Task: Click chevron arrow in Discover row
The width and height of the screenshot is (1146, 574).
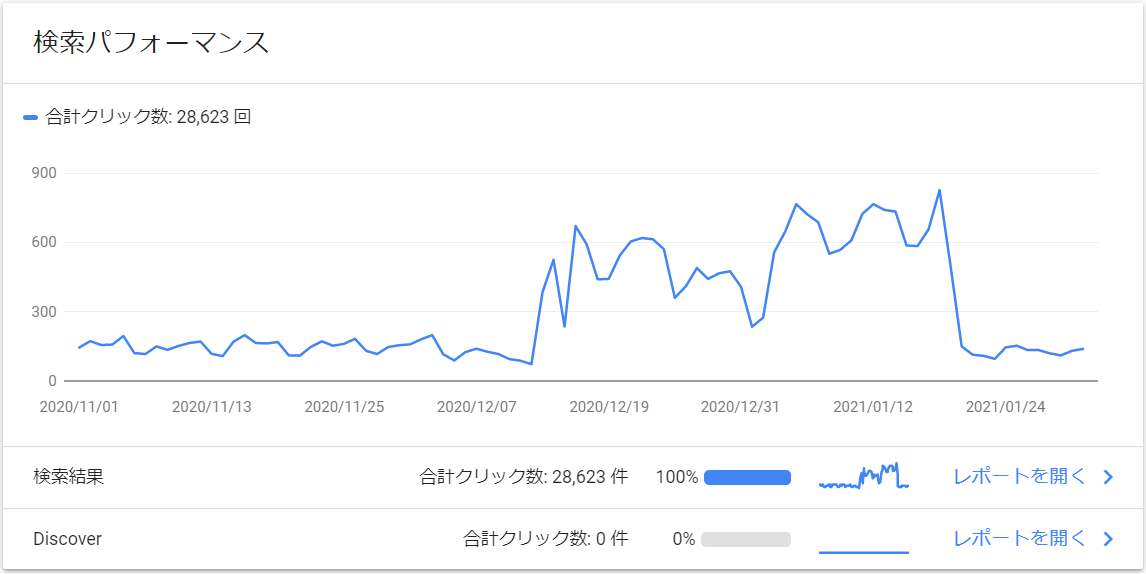Action: point(1107,540)
